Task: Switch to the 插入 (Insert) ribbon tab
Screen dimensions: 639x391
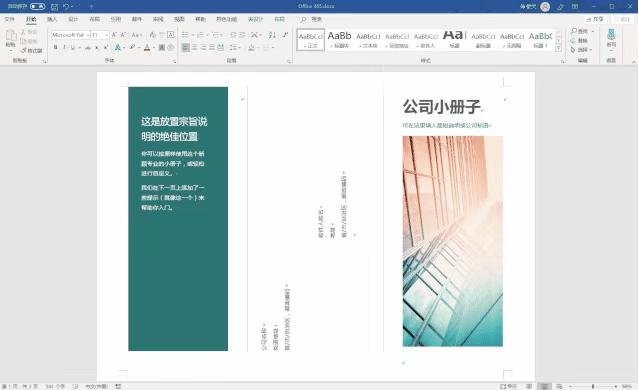Action: pyautogui.click(x=52, y=19)
